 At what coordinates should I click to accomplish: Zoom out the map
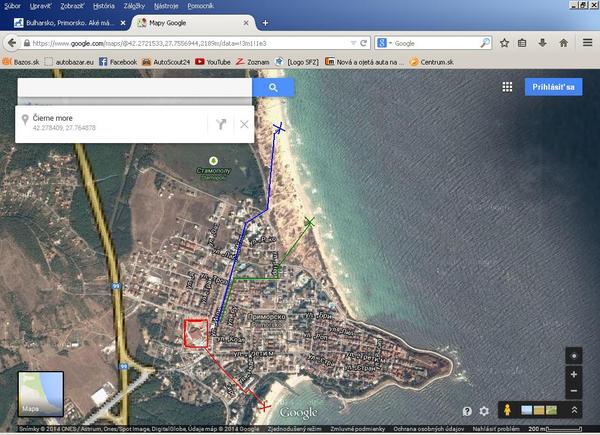573,391
